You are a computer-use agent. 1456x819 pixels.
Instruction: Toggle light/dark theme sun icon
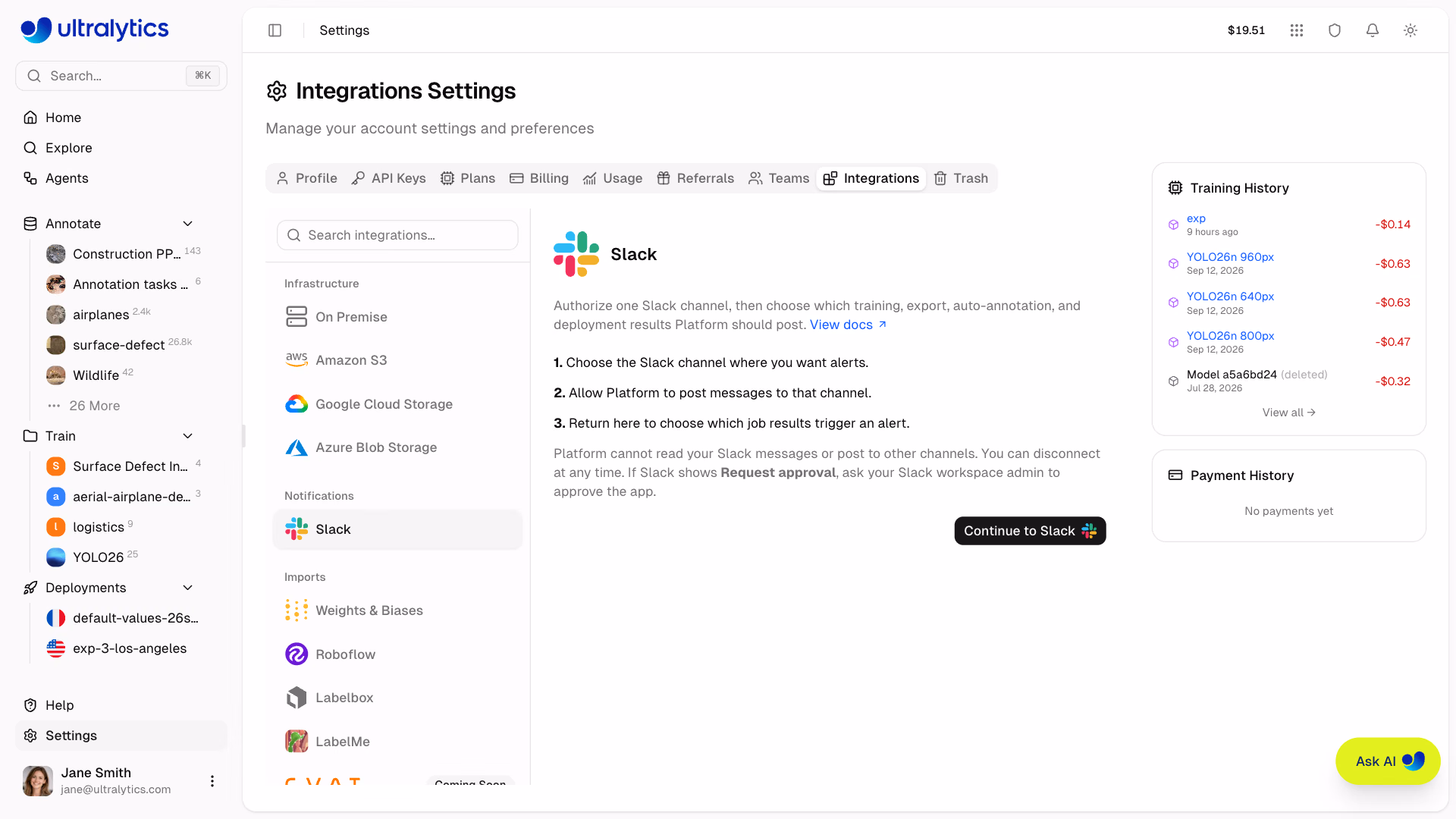click(x=1410, y=30)
